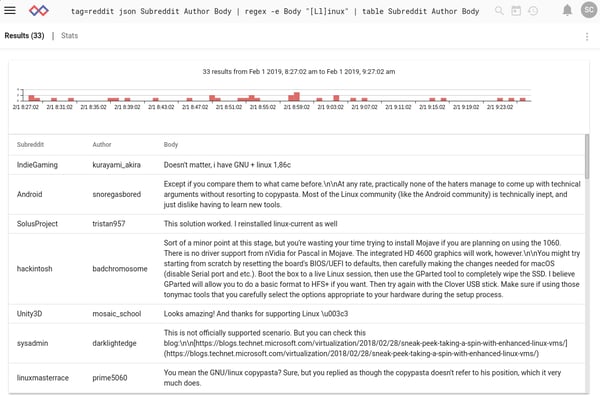Click body text starting 'Except if you compare them'
This screenshot has height=398, width=600.
coord(372,194)
